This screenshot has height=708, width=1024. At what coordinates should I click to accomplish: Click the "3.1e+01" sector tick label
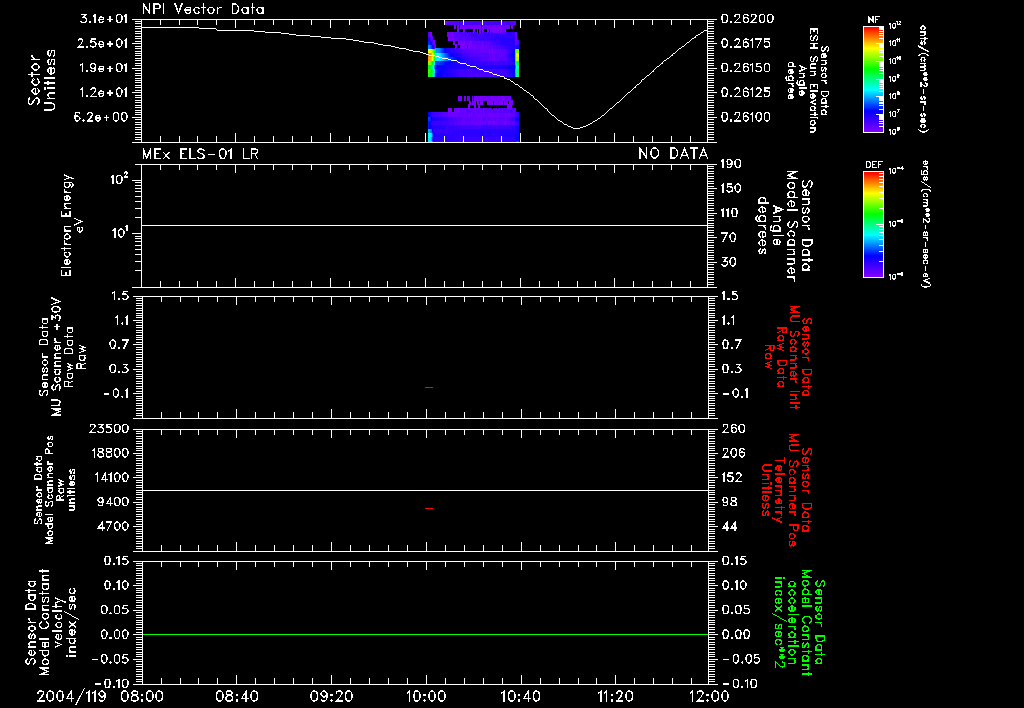pos(104,18)
